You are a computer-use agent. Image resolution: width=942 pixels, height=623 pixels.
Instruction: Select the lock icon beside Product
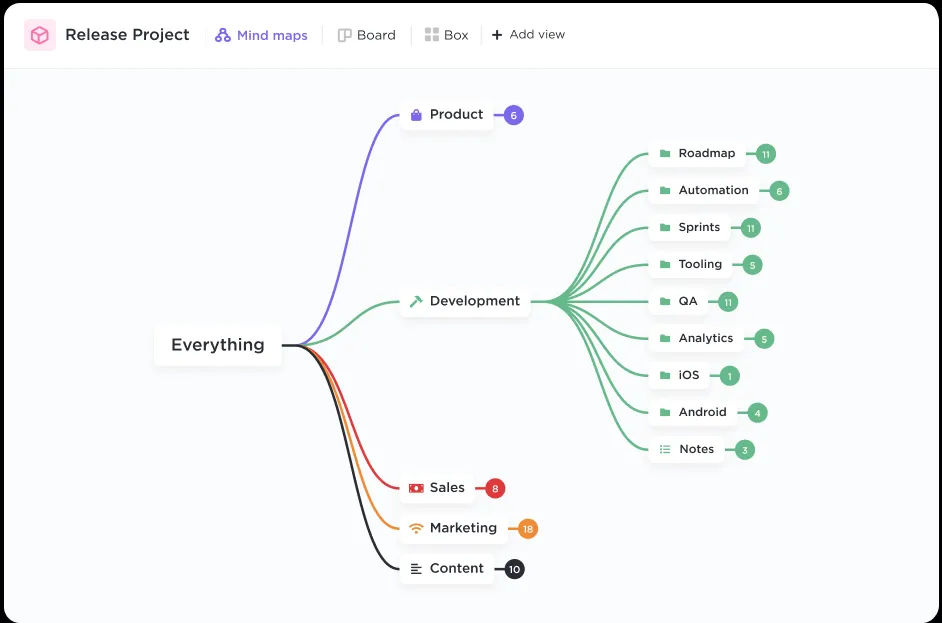[415, 114]
